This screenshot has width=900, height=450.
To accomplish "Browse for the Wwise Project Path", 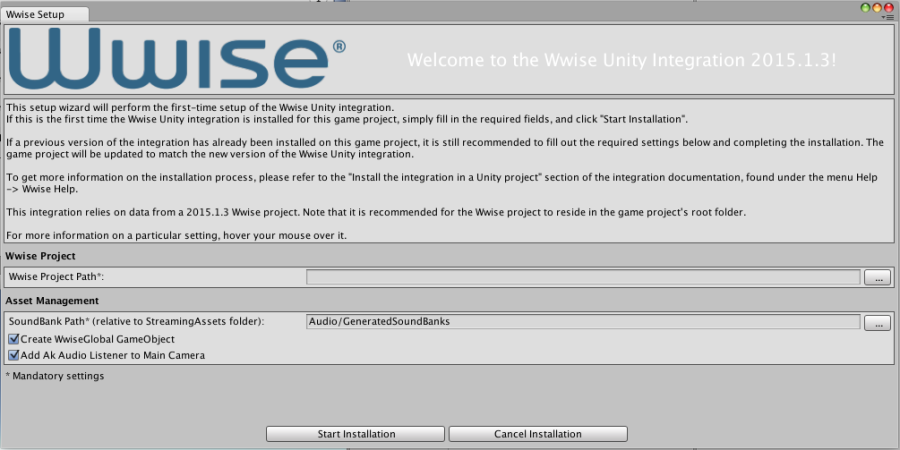I will tap(877, 278).
